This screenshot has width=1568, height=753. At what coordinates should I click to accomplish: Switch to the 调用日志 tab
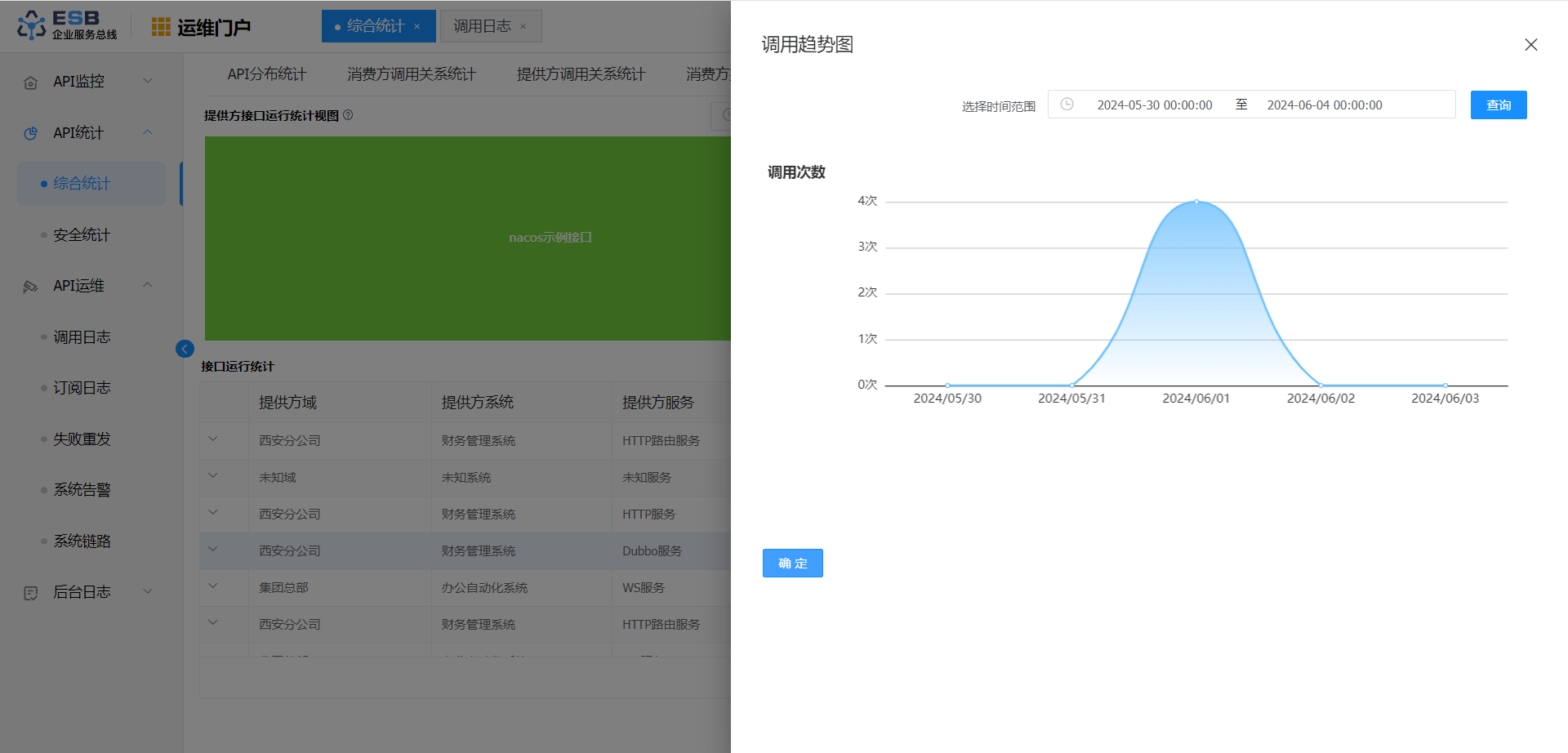point(482,26)
